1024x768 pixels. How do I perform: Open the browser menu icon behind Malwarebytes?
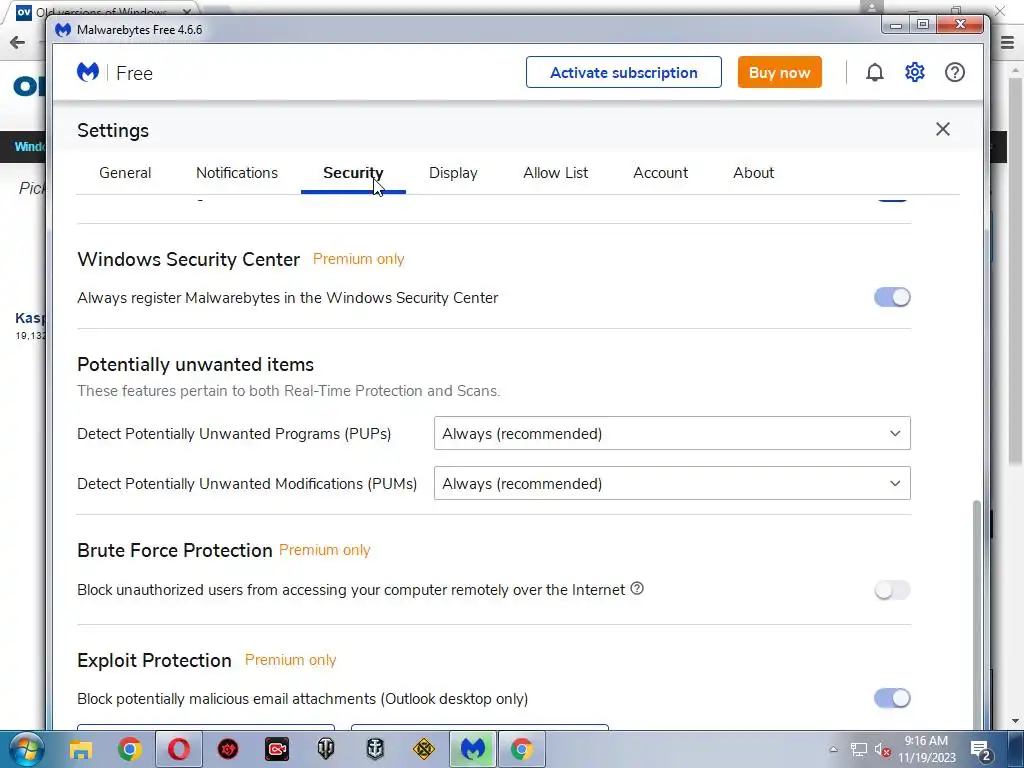click(x=1008, y=43)
